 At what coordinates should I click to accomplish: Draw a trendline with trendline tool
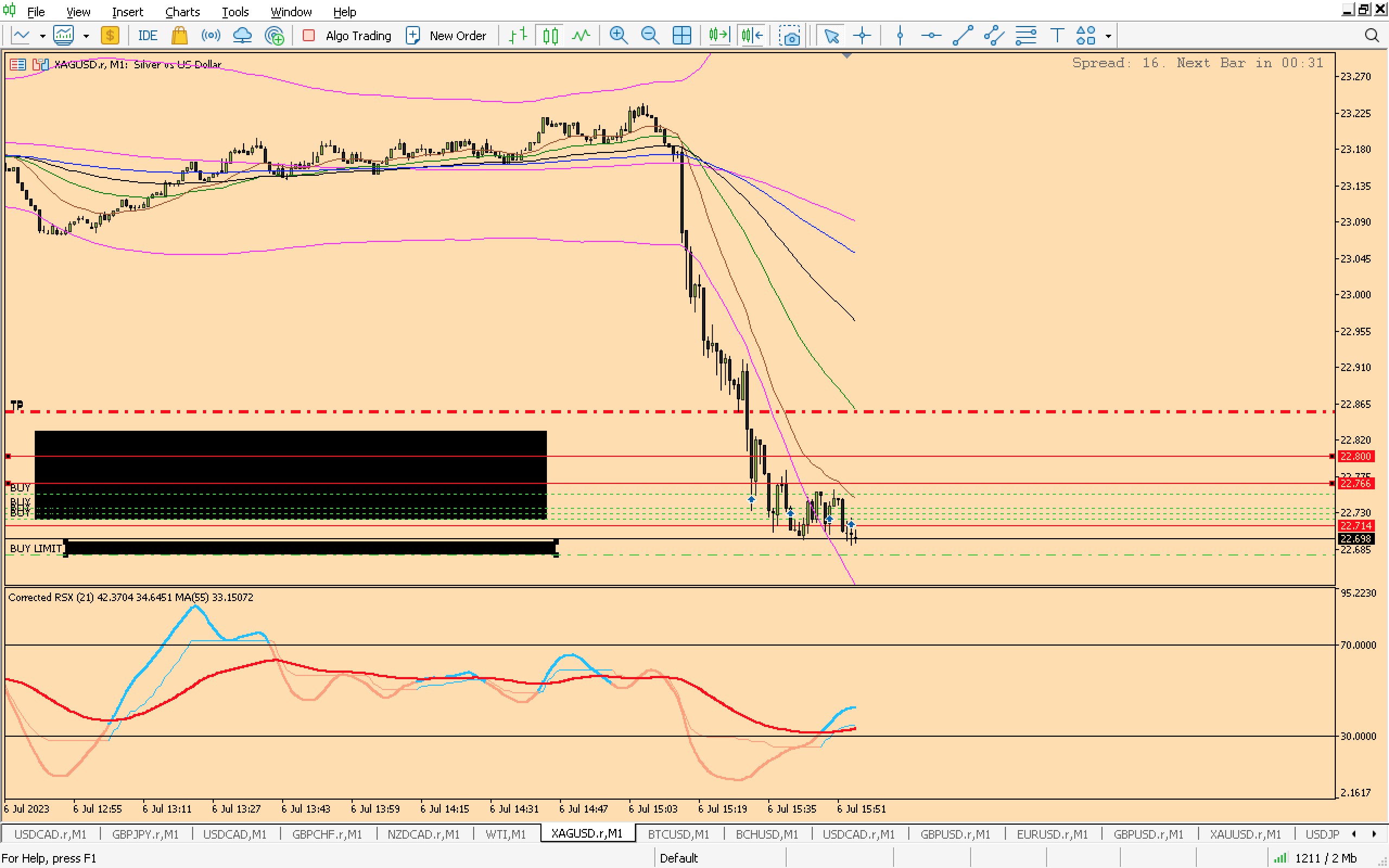tap(963, 36)
